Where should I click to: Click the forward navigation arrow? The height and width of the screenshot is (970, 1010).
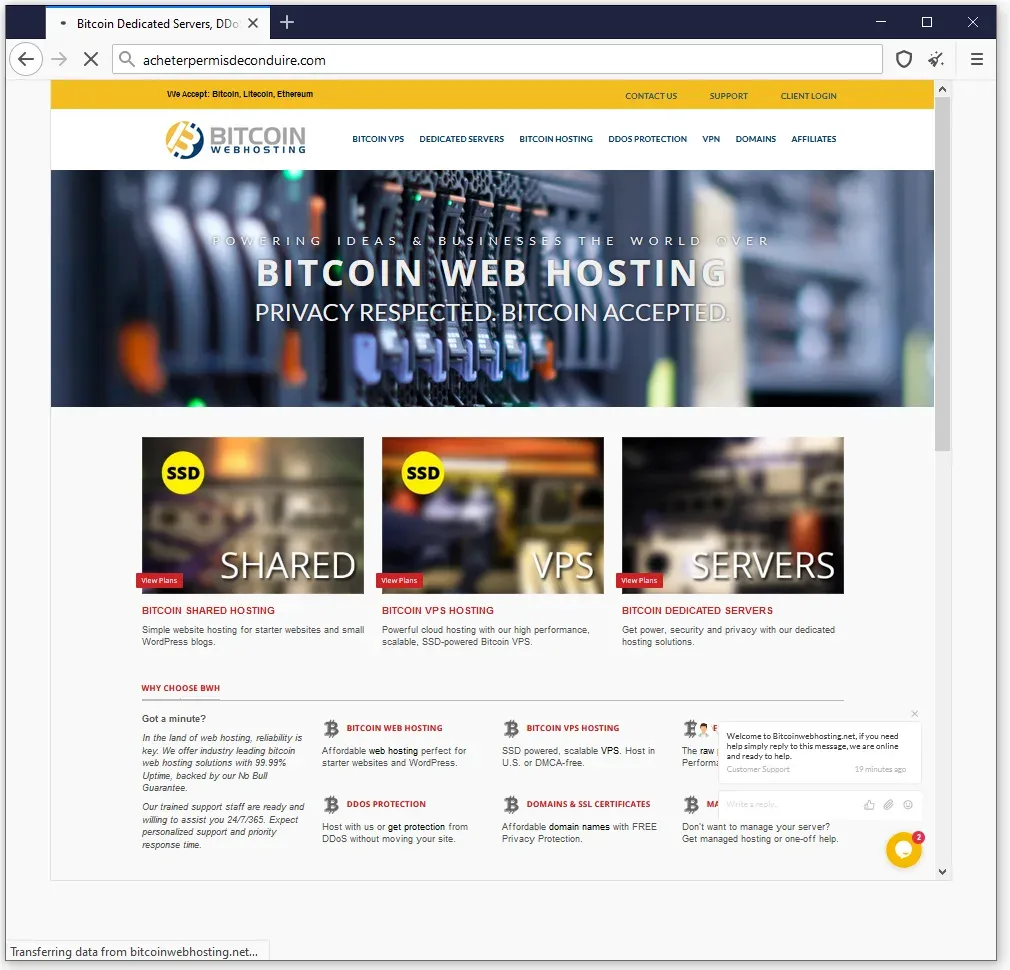pyautogui.click(x=59, y=60)
